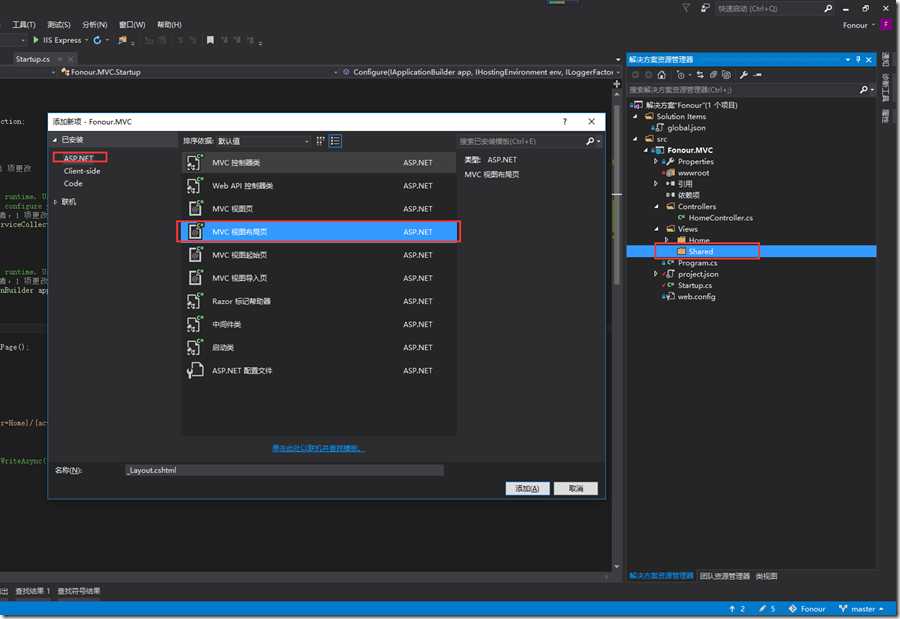The height and width of the screenshot is (619, 900).
Task: Expand the Properties node in Solution Explorer
Action: pos(656,161)
